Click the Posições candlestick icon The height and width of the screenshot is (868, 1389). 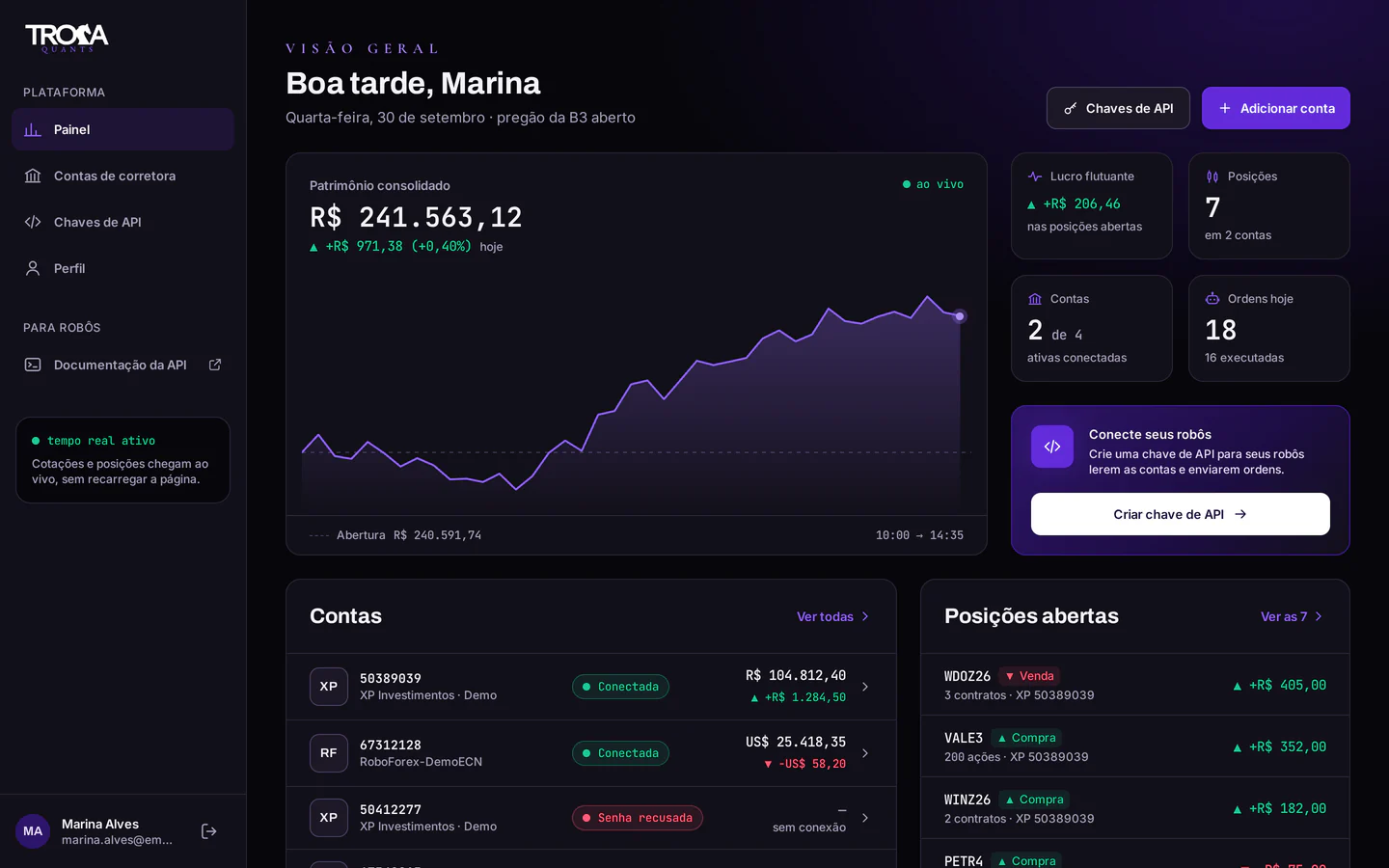click(1212, 176)
